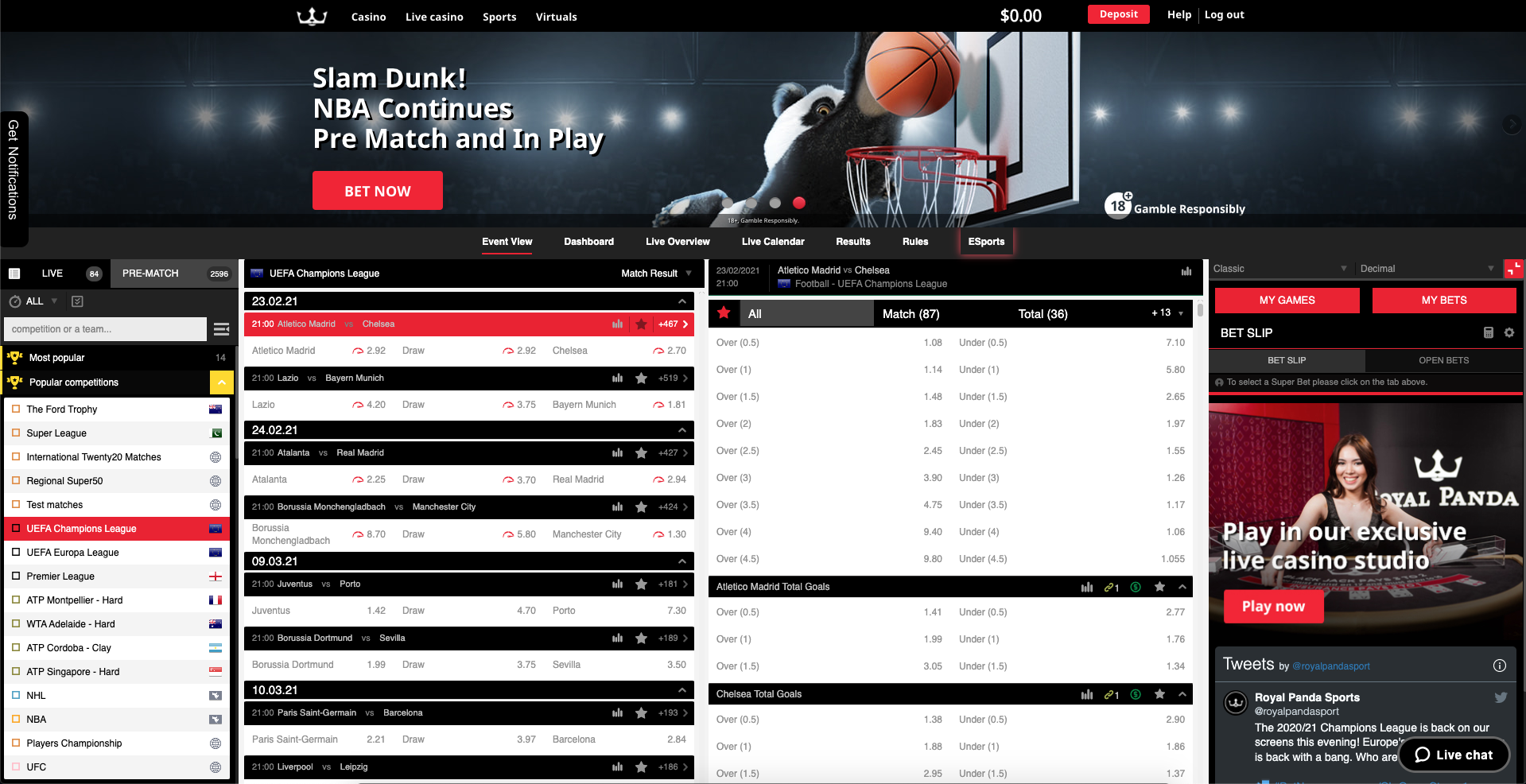Image resolution: width=1526 pixels, height=784 pixels.
Task: Star the Juventus vs Porto match
Action: pos(641,584)
